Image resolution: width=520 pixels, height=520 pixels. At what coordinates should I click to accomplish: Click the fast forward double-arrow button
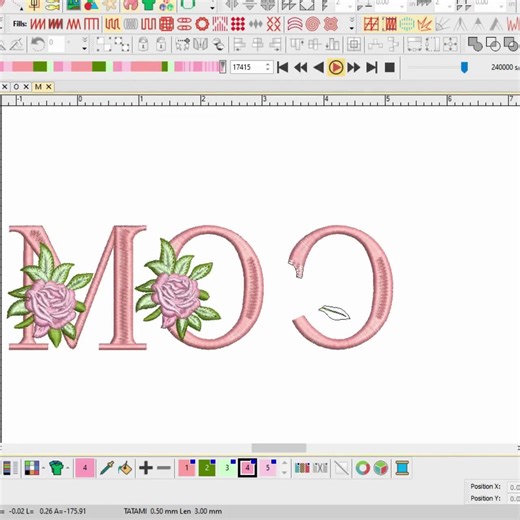(x=354, y=67)
